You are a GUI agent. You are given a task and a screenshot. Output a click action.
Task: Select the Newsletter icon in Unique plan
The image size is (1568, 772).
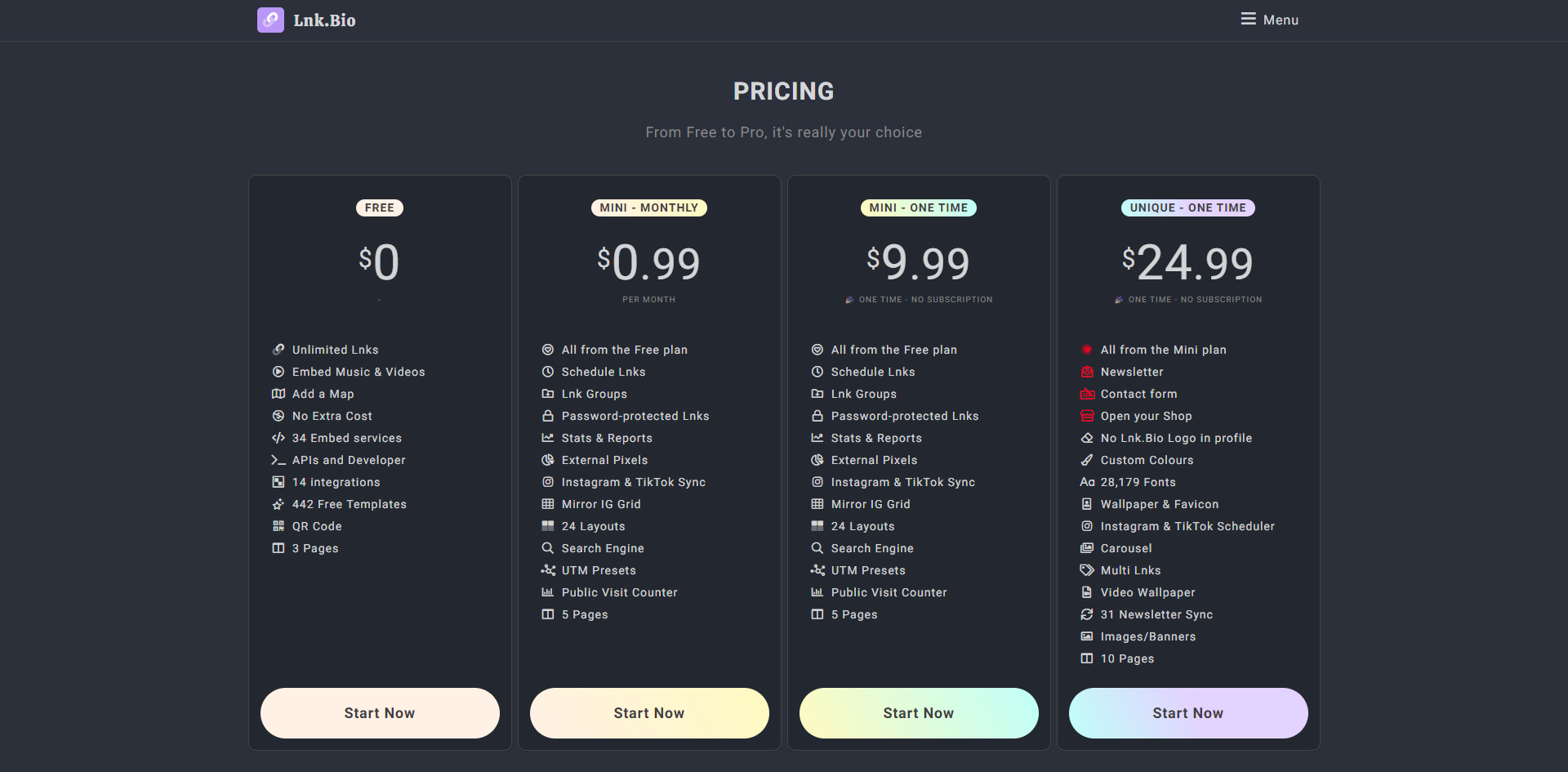point(1087,372)
